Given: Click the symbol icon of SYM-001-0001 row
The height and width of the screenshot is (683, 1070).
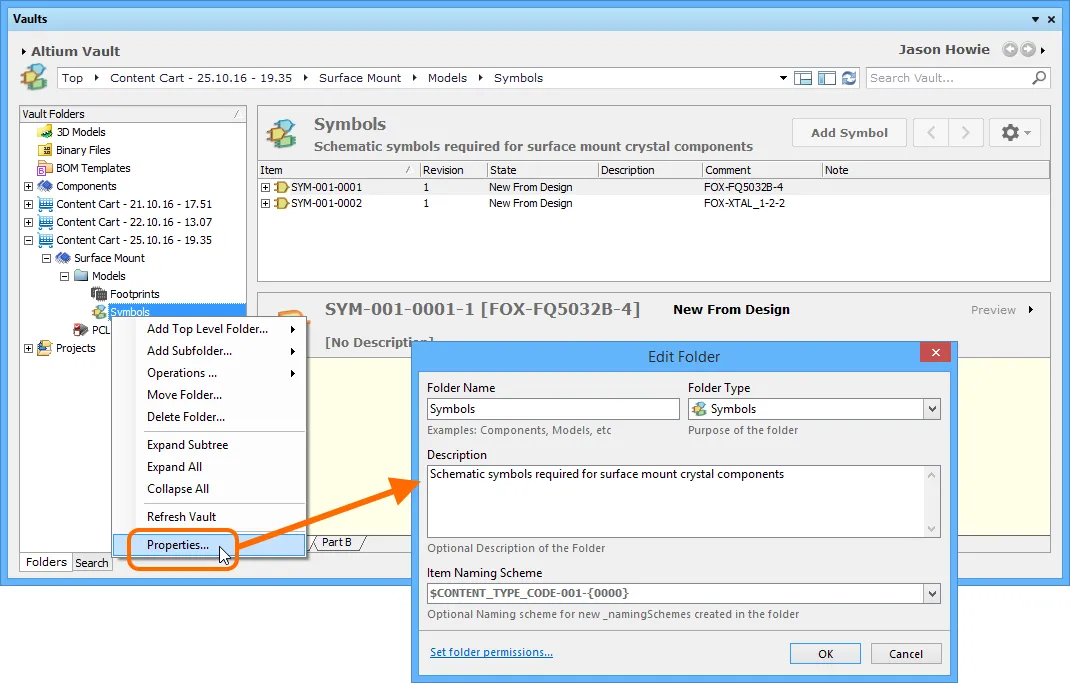Looking at the screenshot, I should 281,187.
